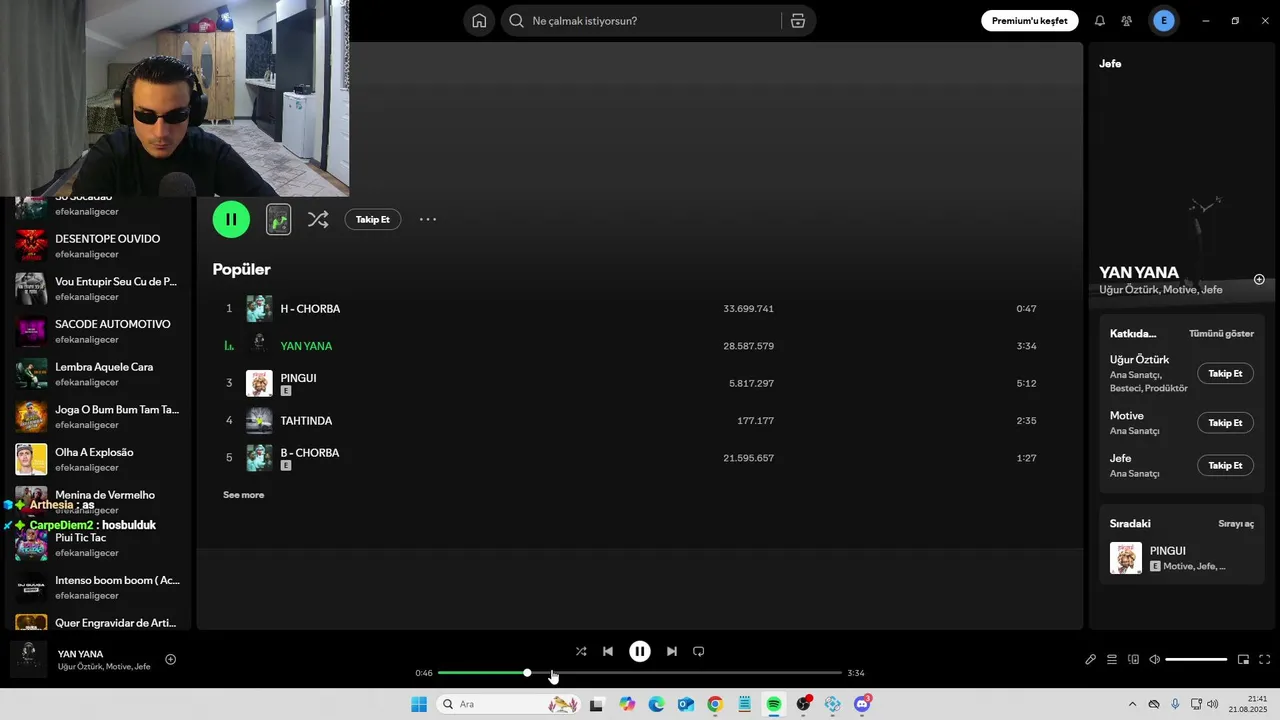
Task: Open the Browse icon in the search bar
Action: click(x=798, y=21)
